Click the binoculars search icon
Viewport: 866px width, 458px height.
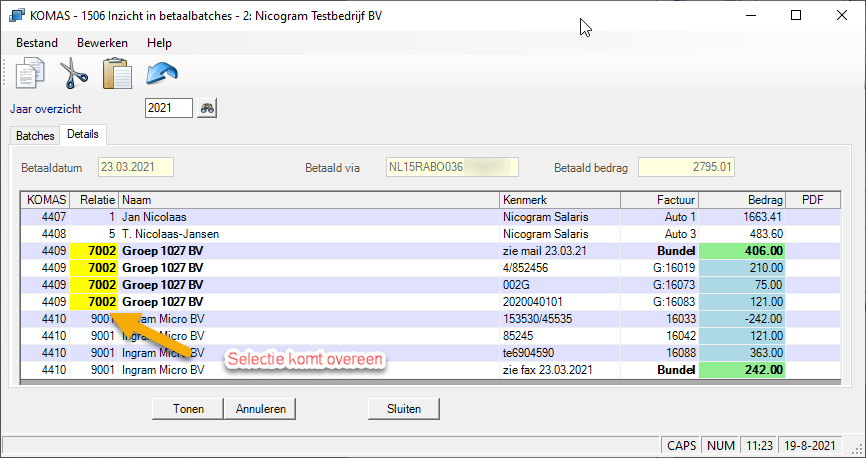click(207, 108)
